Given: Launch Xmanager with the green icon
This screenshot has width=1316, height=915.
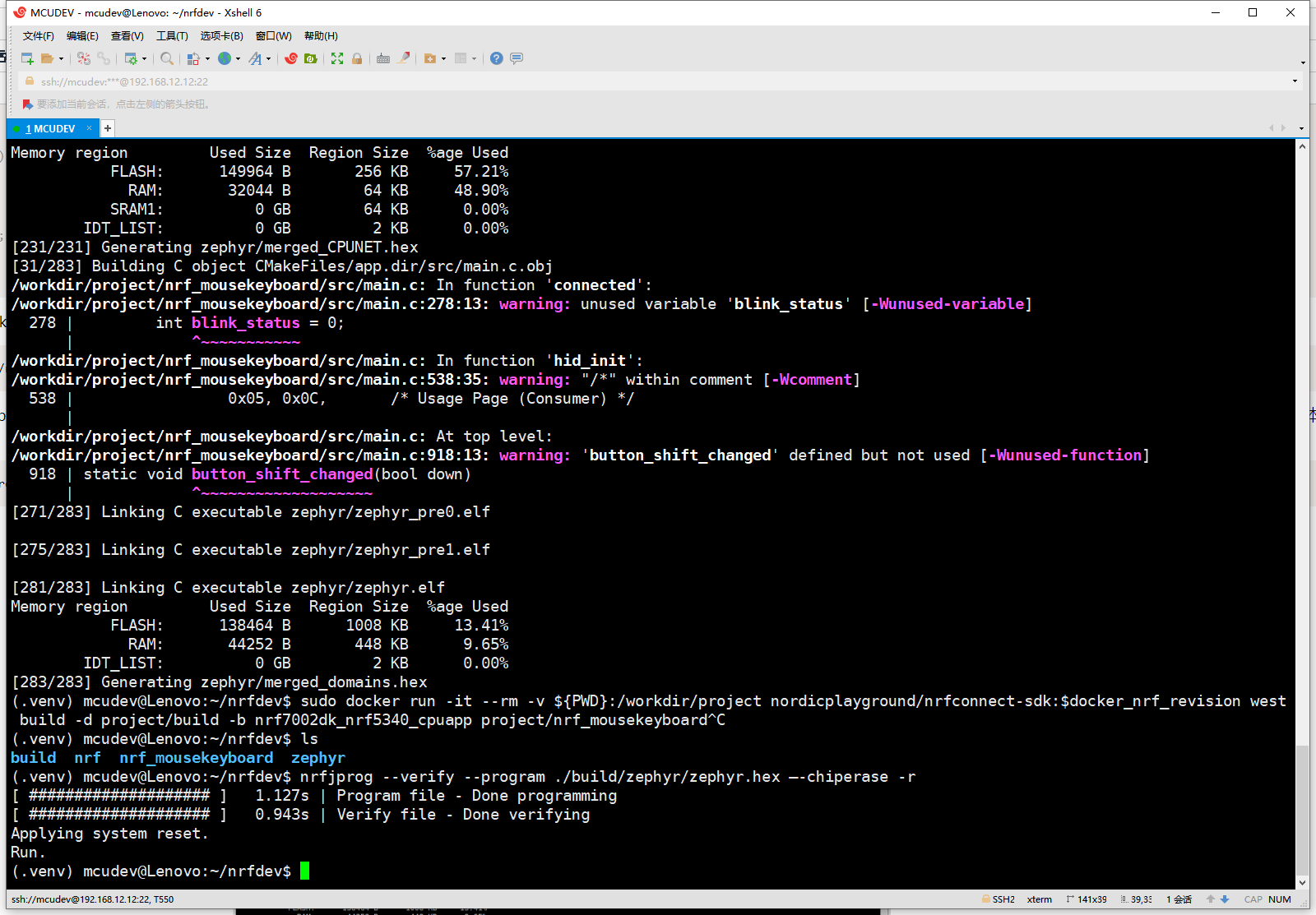Looking at the screenshot, I should (x=310, y=58).
